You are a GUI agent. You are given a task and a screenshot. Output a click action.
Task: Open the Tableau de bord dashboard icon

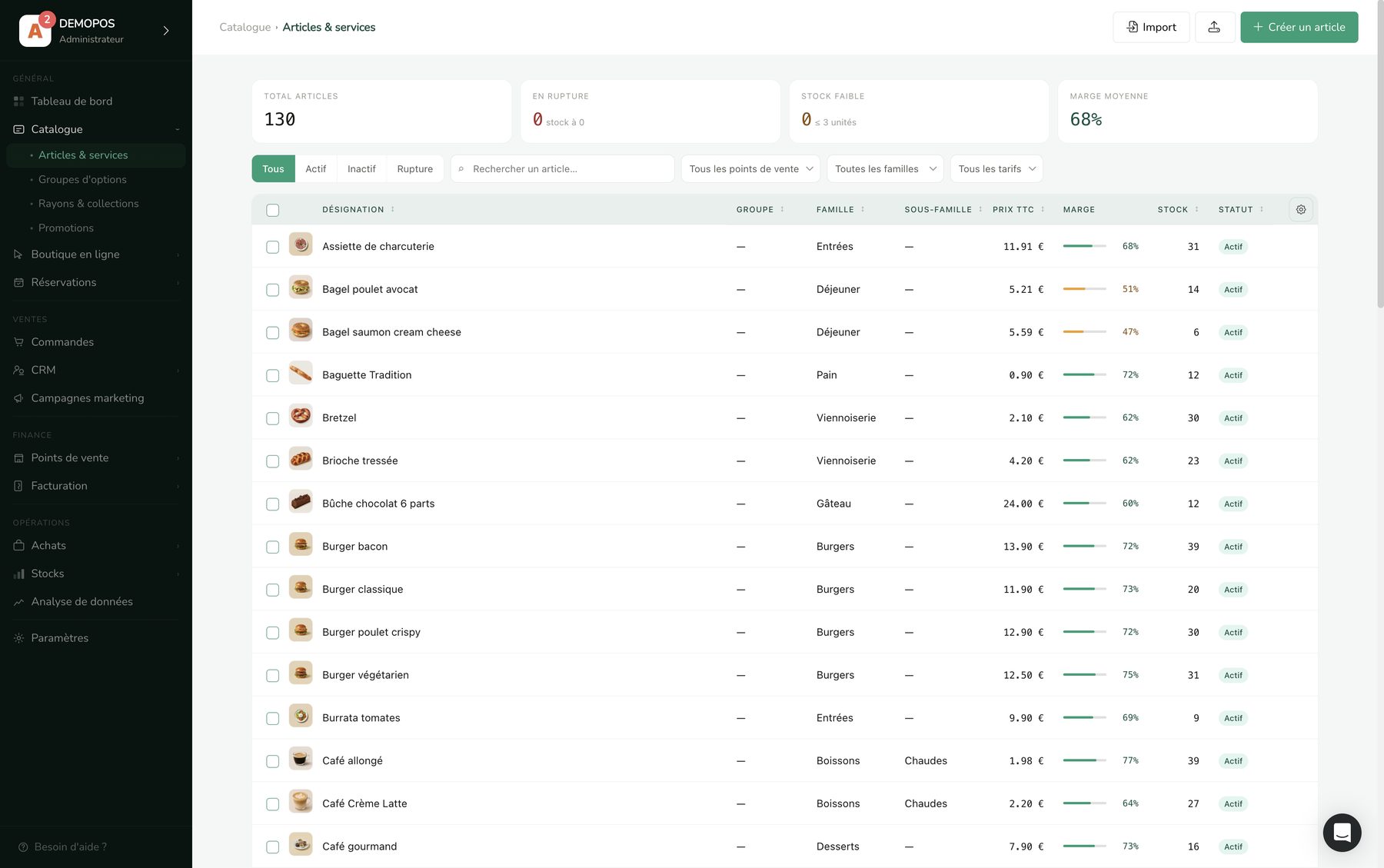pos(18,101)
